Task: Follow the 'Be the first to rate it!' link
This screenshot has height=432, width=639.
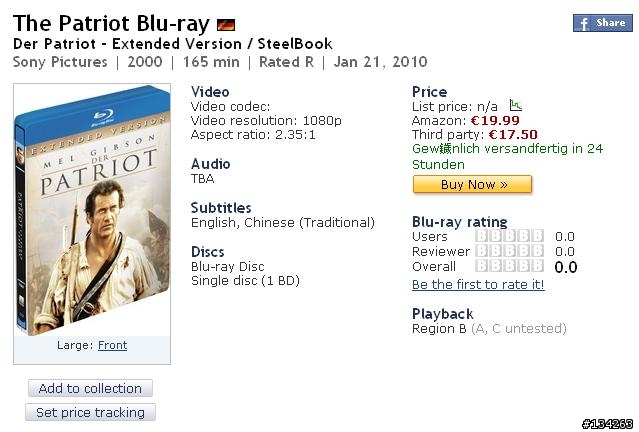Action: click(478, 284)
